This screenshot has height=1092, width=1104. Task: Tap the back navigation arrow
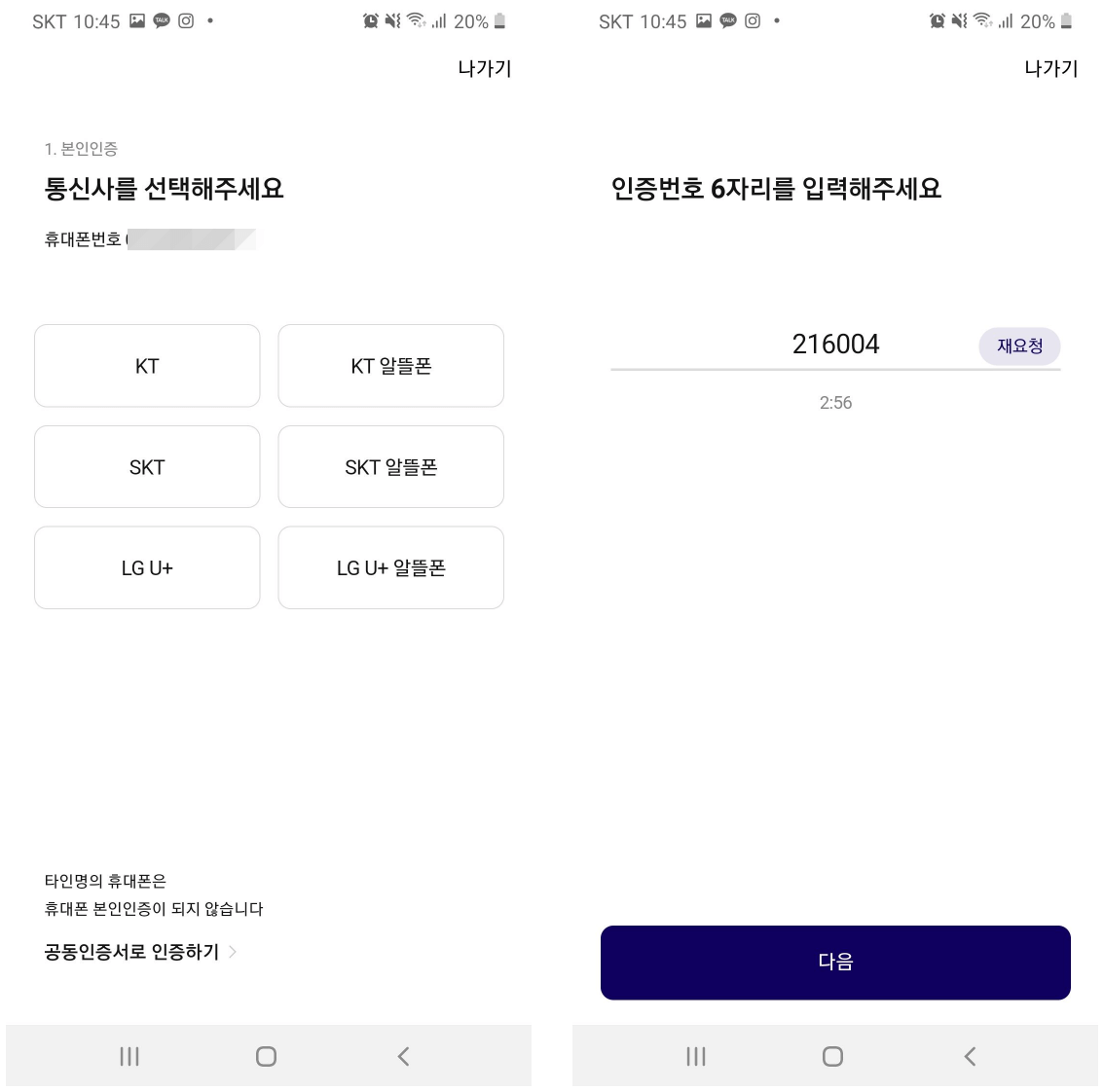(x=403, y=1055)
